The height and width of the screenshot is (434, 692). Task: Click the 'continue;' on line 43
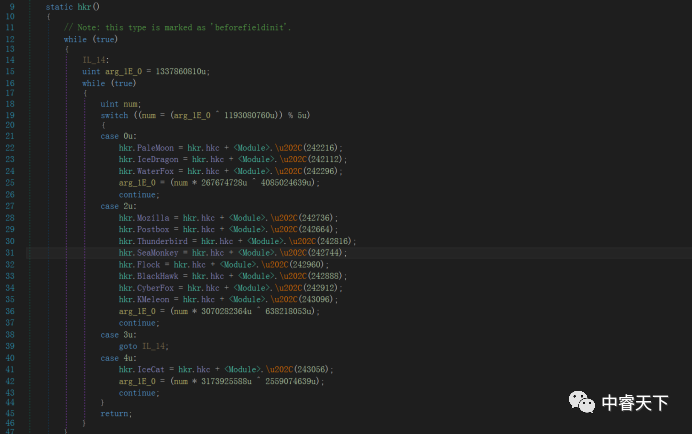point(139,393)
